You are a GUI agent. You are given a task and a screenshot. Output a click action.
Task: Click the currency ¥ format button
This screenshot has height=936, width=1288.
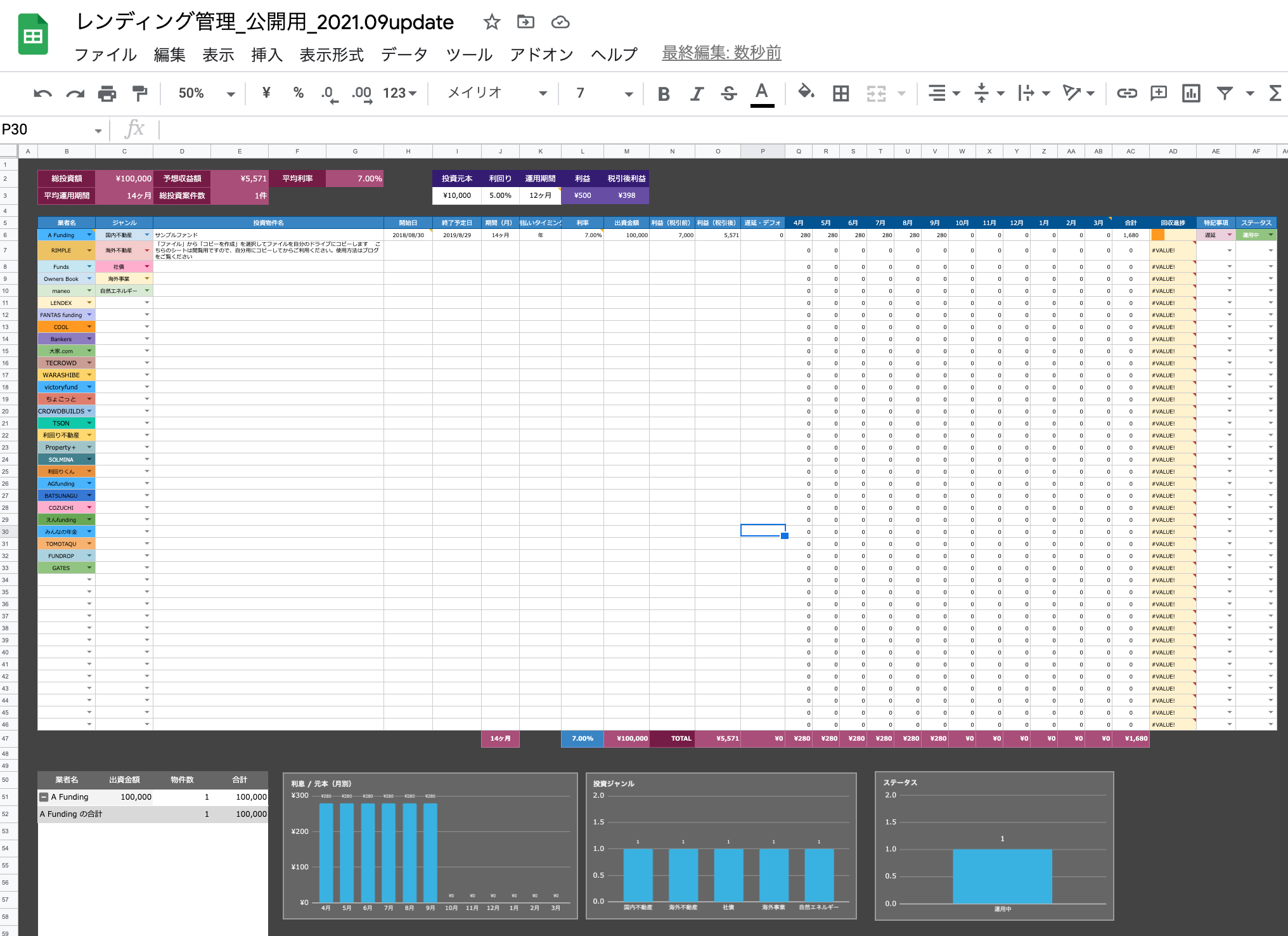coord(266,93)
